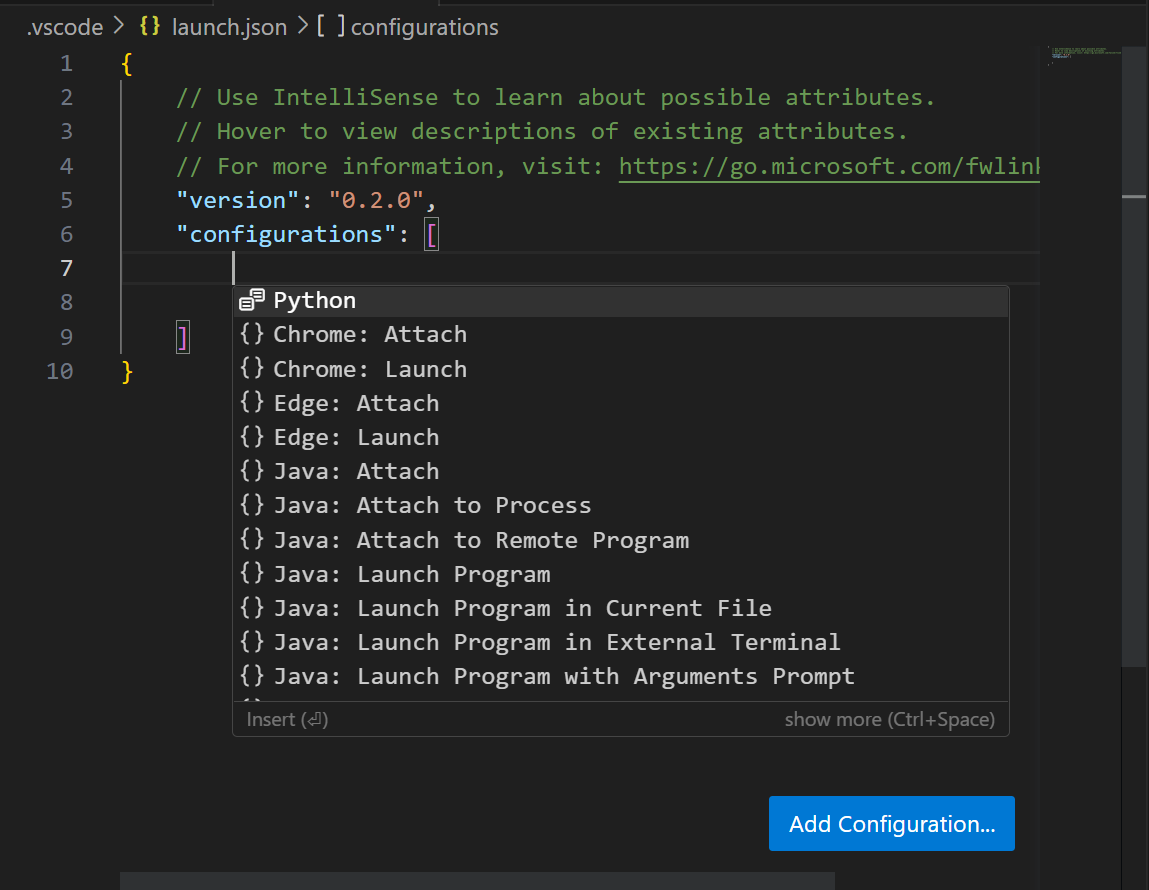Select the Python suggestion entry
Screen dimensions: 1149x890
tap(621, 300)
